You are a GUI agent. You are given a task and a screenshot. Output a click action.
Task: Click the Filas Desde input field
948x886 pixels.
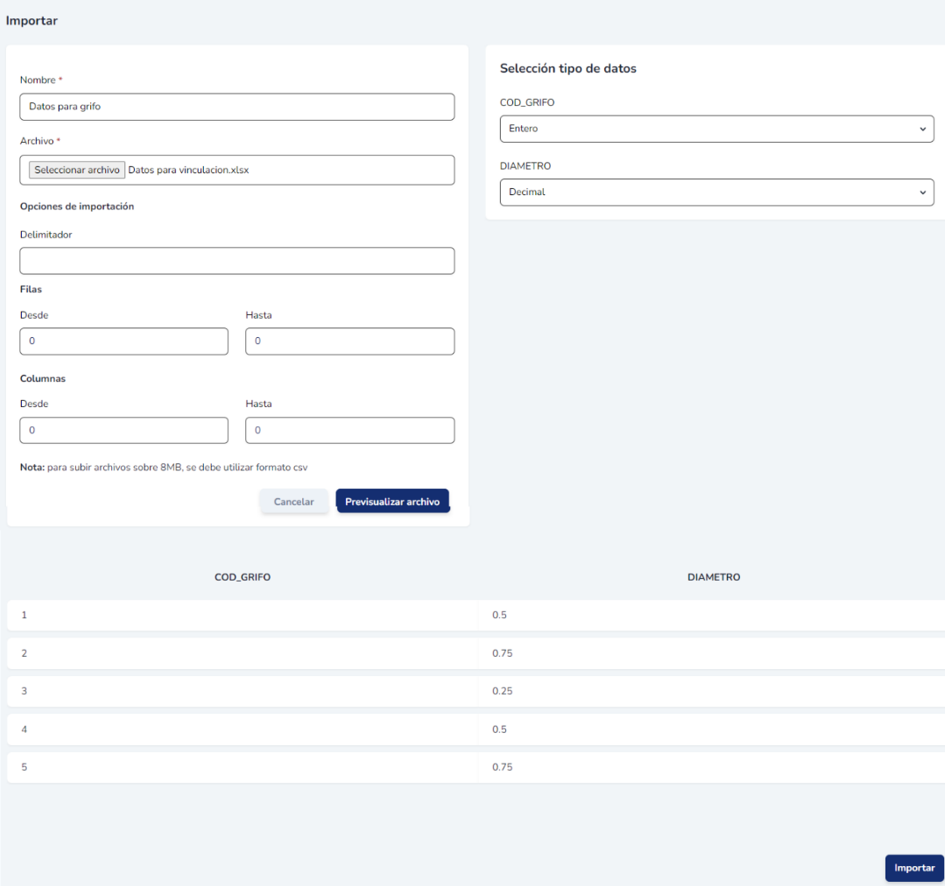pyautogui.click(x=124, y=341)
